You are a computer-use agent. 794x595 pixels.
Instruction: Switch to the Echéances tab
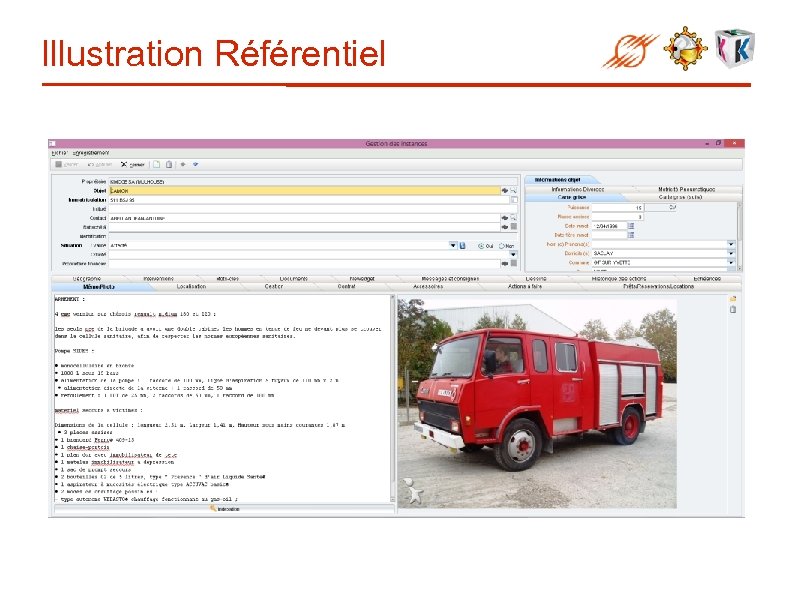(x=707, y=279)
